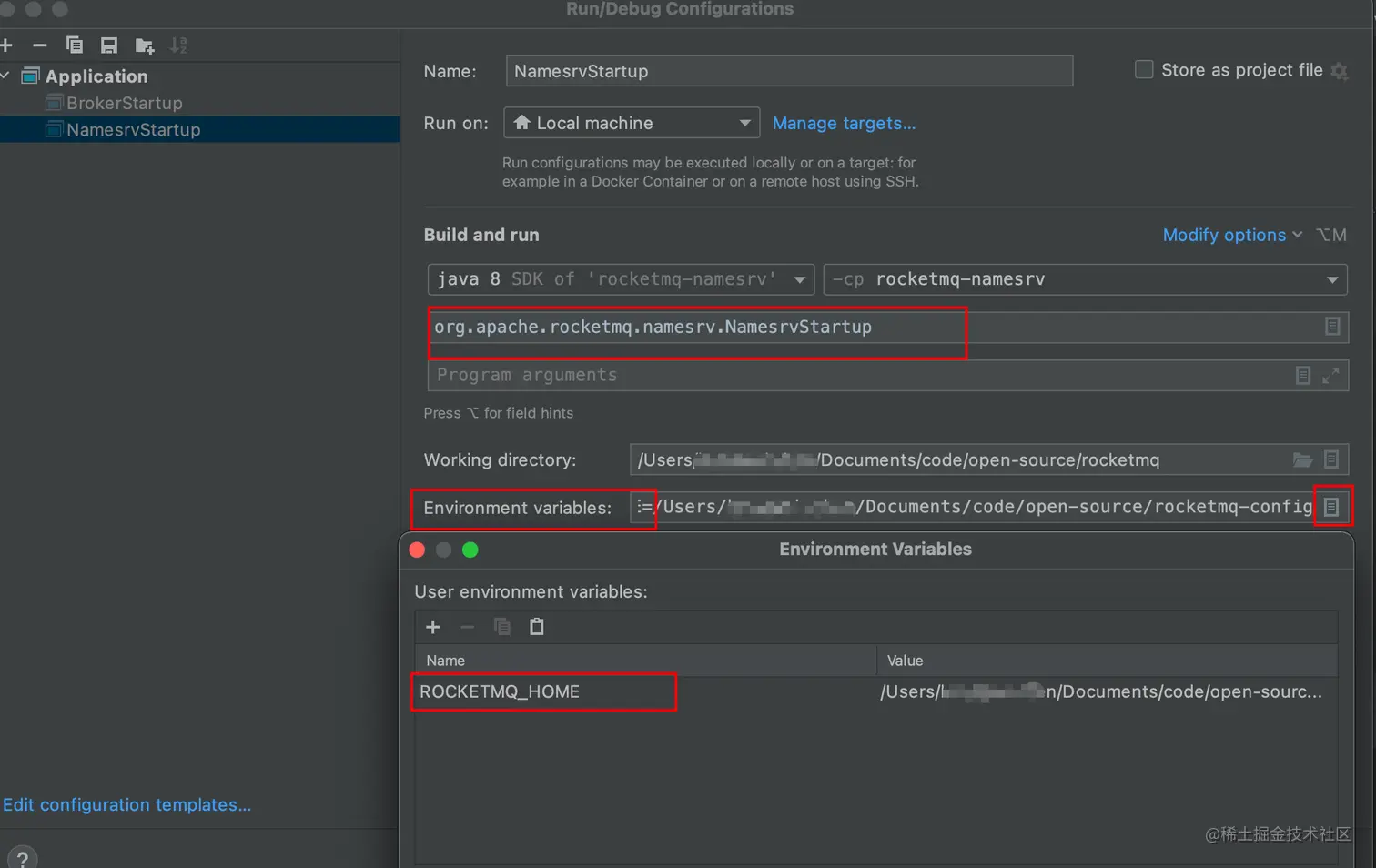The image size is (1376, 868).
Task: Open the Modify options menu
Action: tap(1232, 235)
